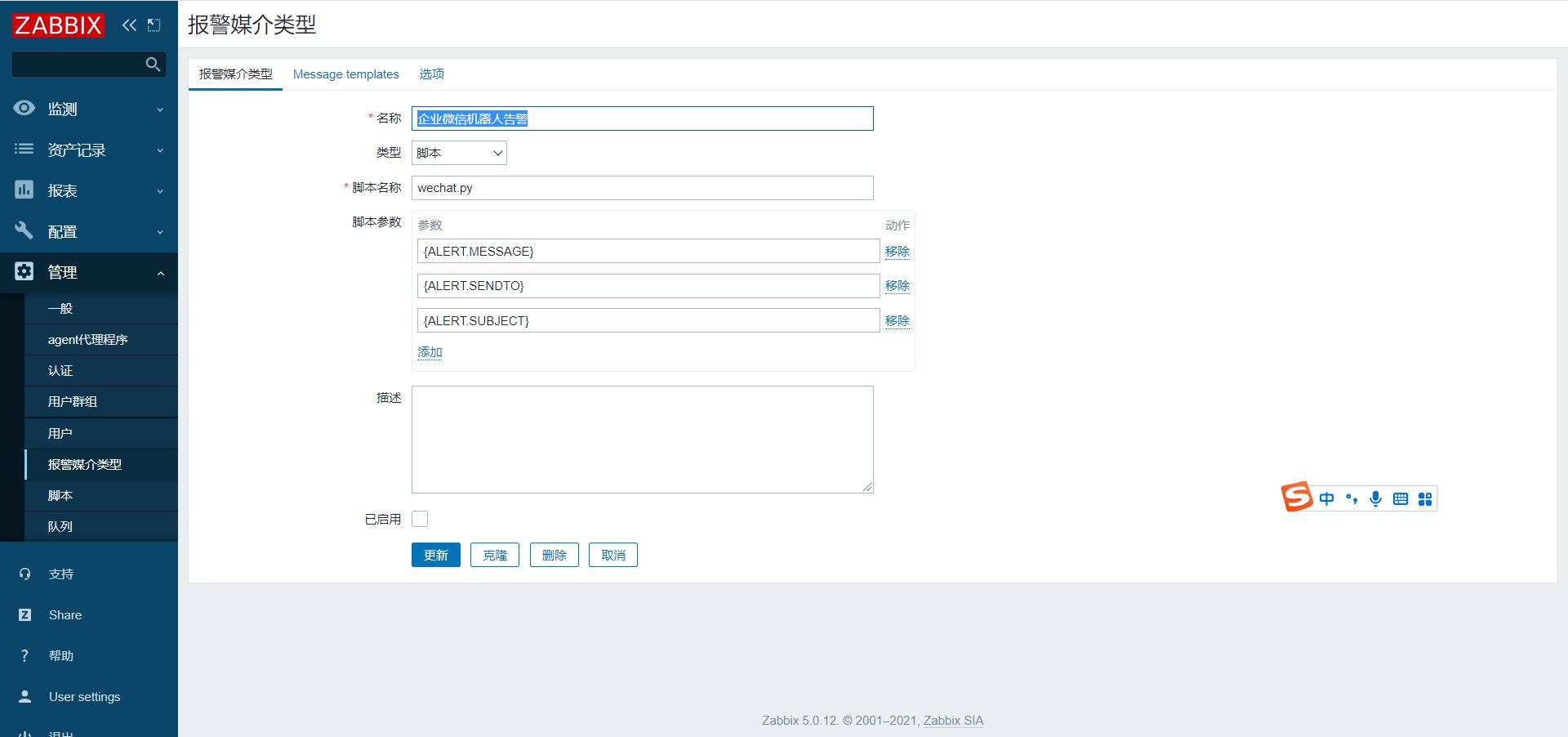Image resolution: width=1568 pixels, height=737 pixels.
Task: Click Sogou voice input microphone icon
Action: coord(1376,498)
